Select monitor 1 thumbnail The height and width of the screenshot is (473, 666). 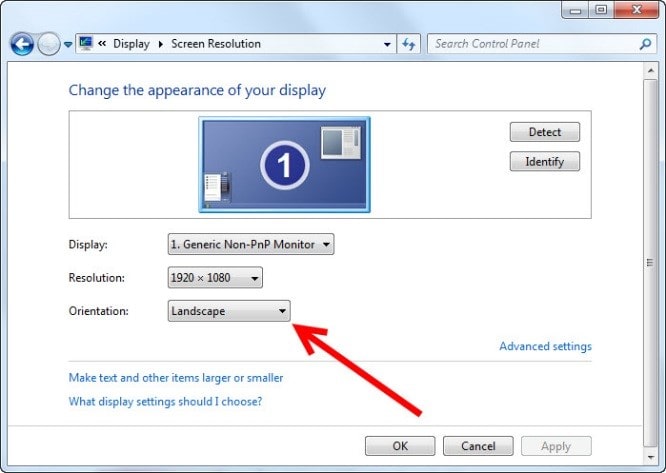(x=284, y=165)
